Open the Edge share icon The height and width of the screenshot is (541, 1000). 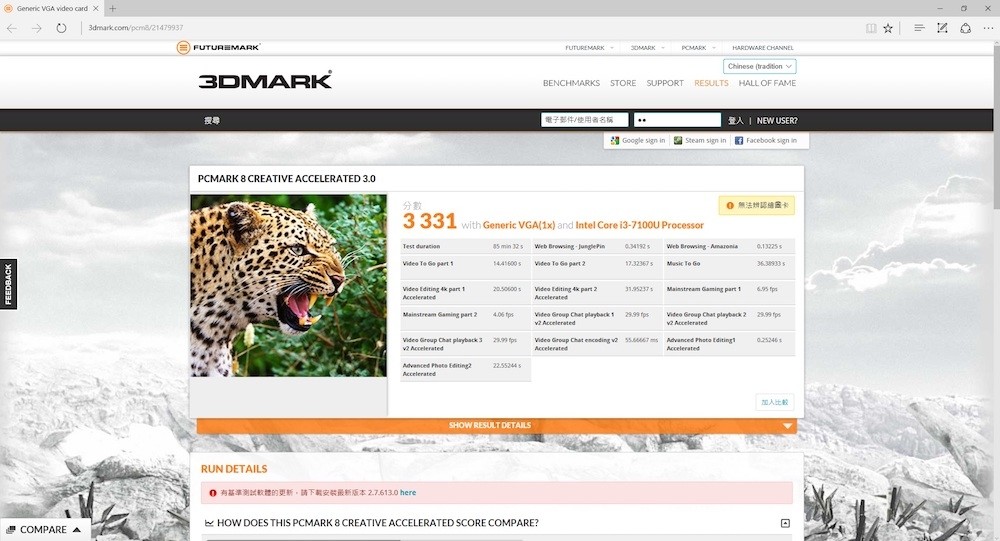click(966, 28)
